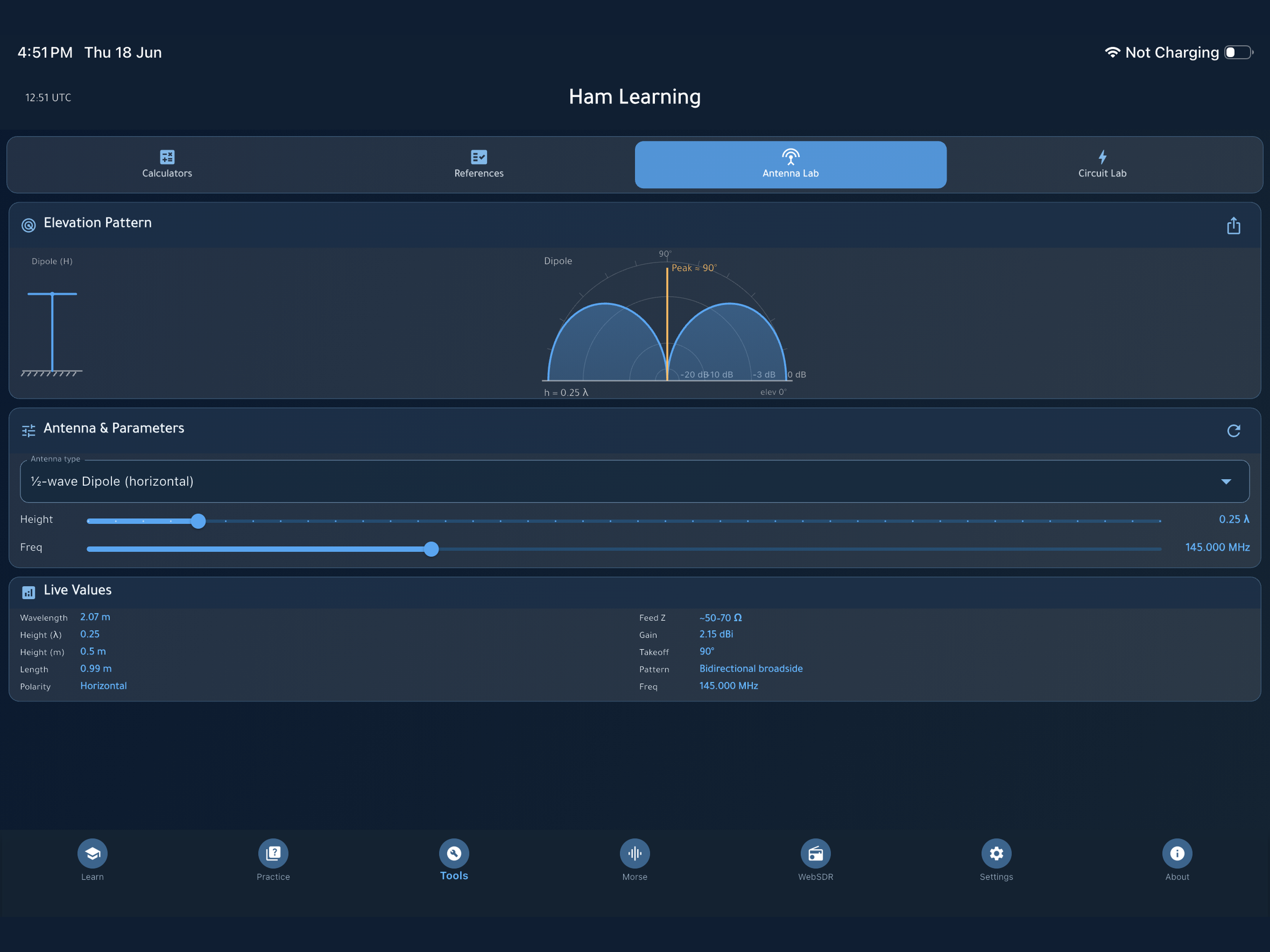Open the Antenna type dropdown
The width and height of the screenshot is (1270, 952).
[x=635, y=481]
